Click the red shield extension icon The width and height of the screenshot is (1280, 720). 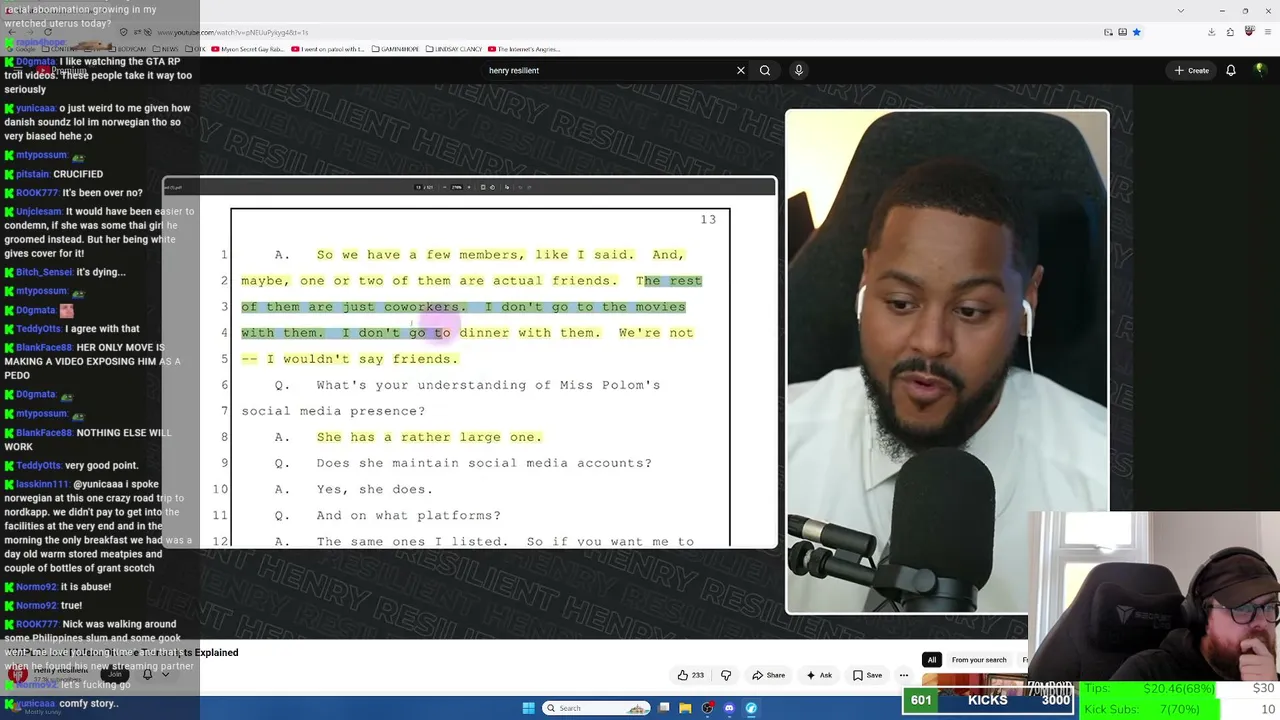(1250, 32)
